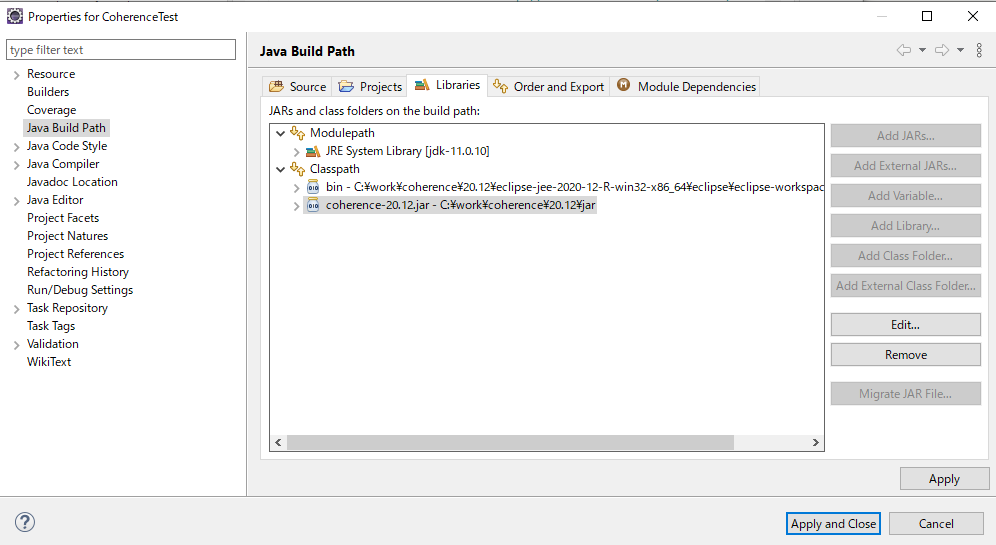Click Add External Class Folder... button
996x545 pixels.
[905, 285]
